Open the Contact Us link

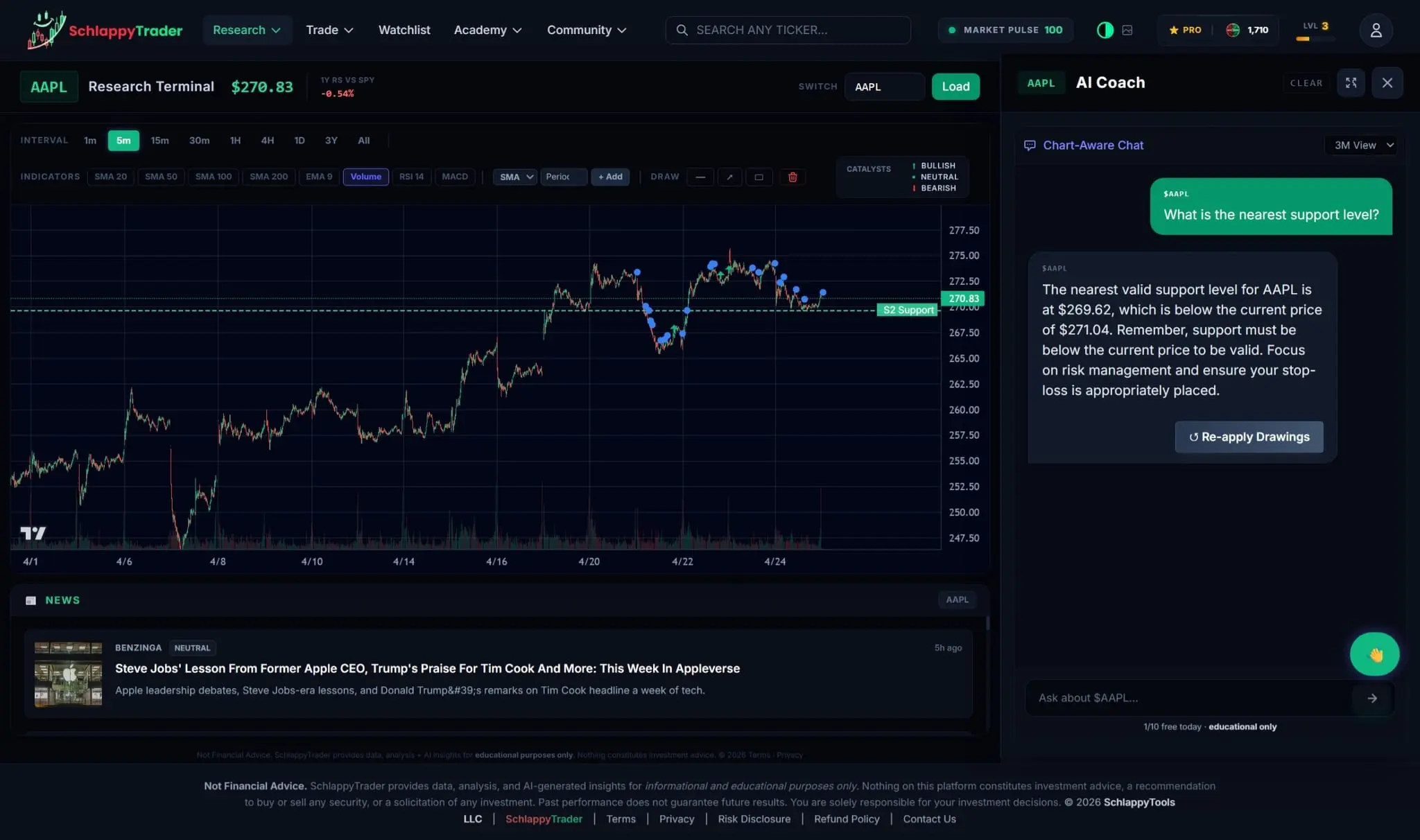[929, 819]
